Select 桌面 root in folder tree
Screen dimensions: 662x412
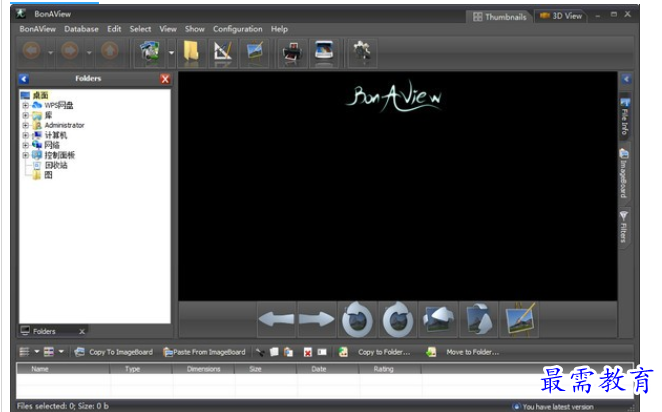pos(41,95)
